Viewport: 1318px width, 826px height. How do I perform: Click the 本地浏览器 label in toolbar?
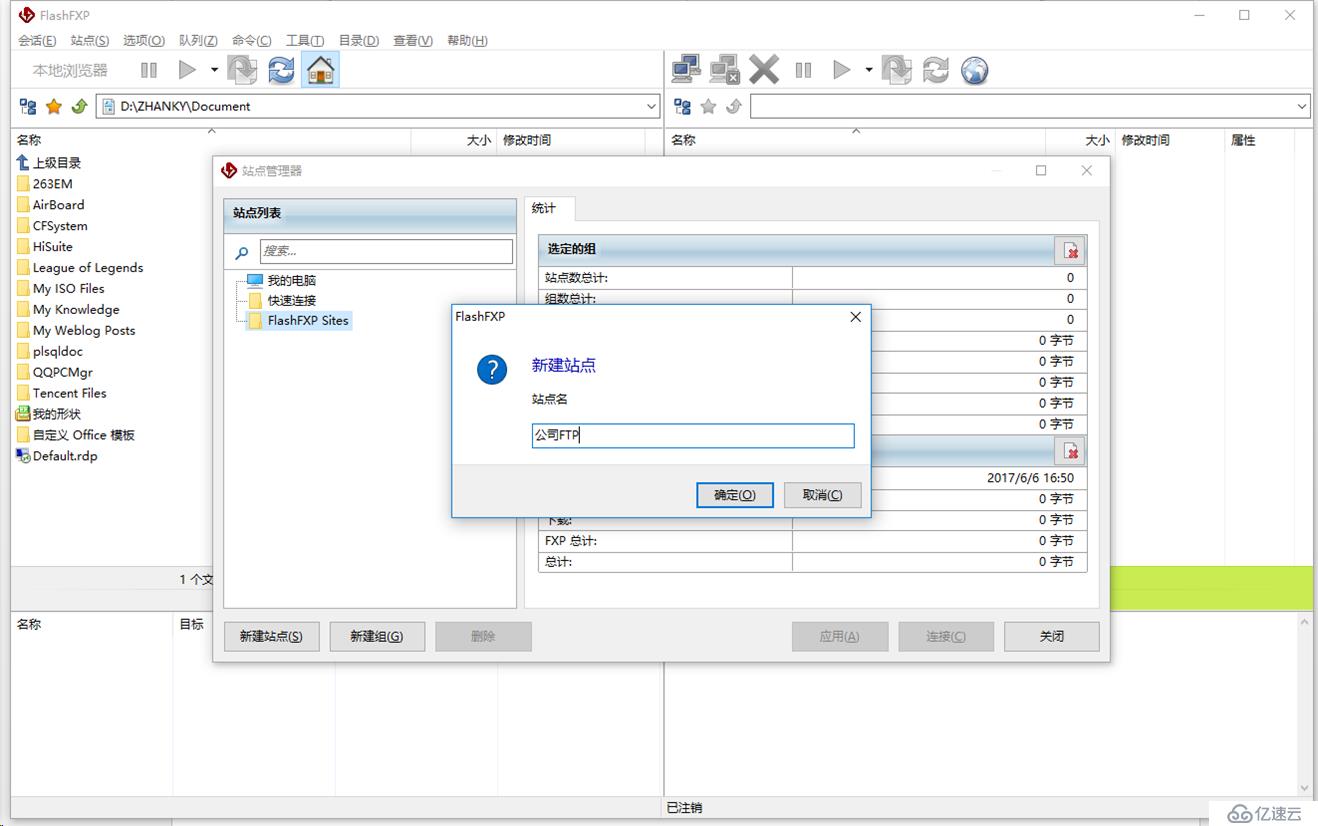(x=70, y=70)
